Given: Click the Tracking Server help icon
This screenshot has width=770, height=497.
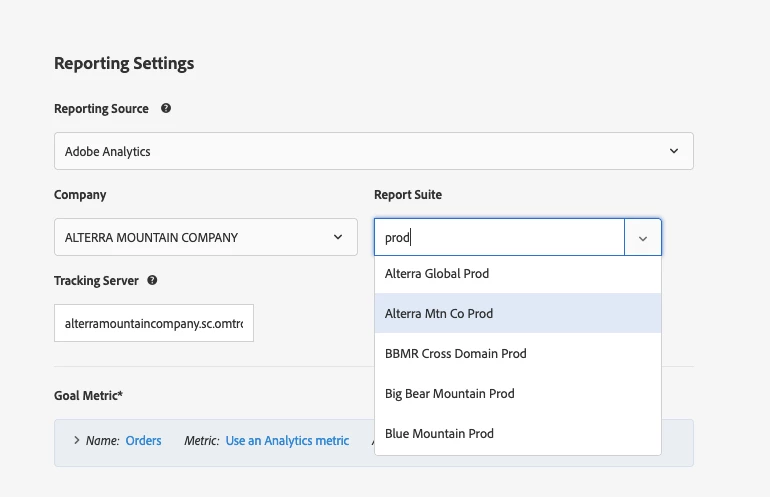Looking at the screenshot, I should (152, 281).
